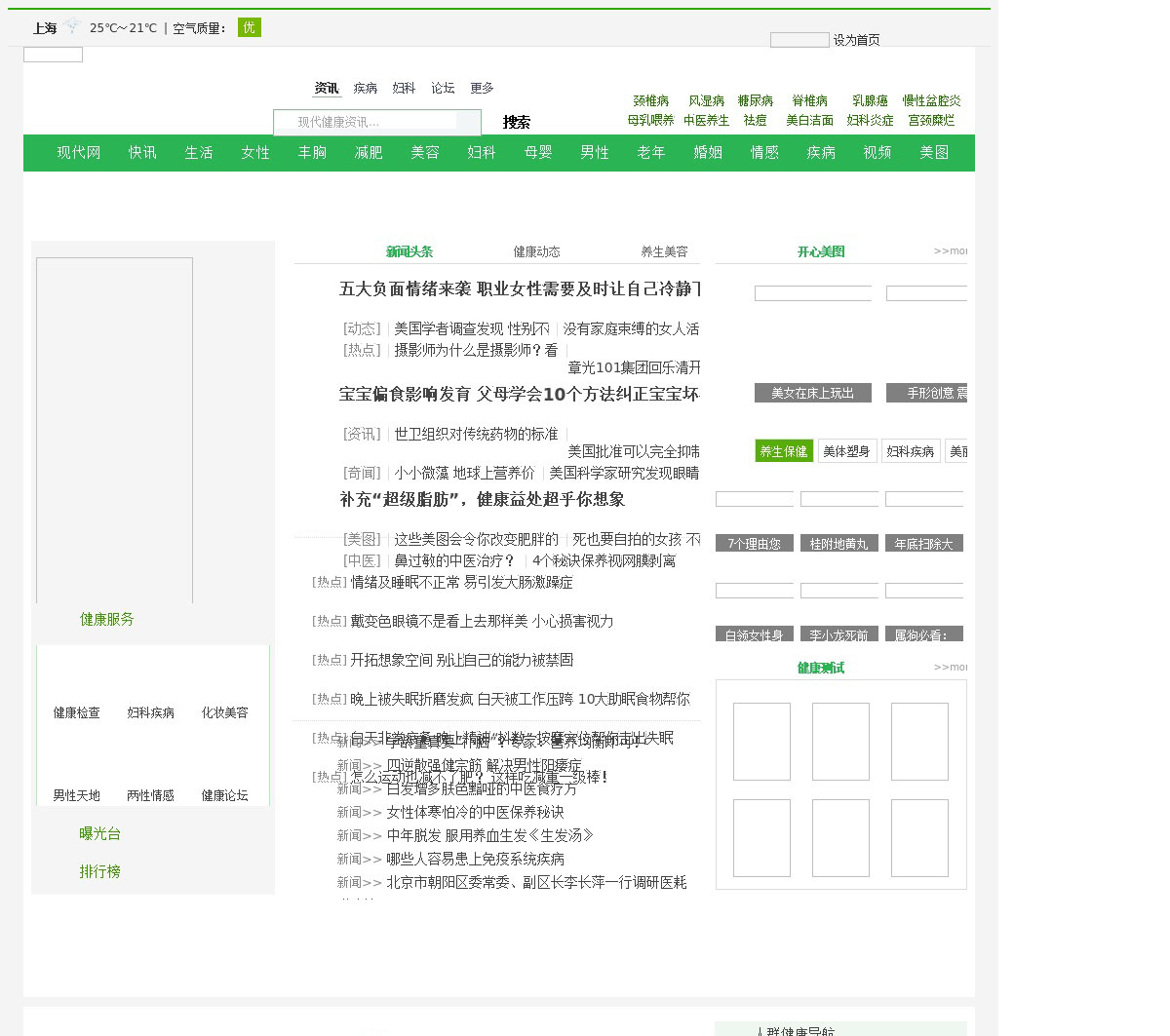The height and width of the screenshot is (1036, 1170).
Task: Open 化妆美容 in the health services panel
Action: coord(224,712)
